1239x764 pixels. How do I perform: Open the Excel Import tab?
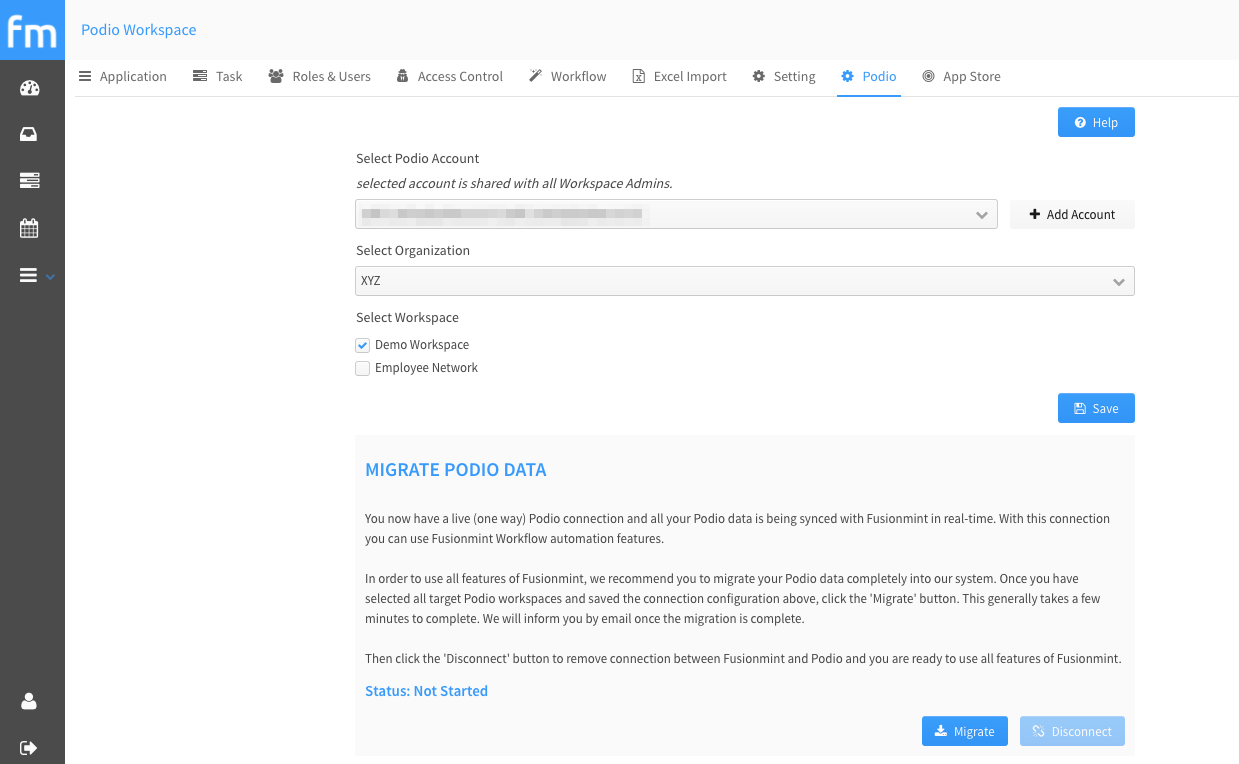(x=680, y=76)
